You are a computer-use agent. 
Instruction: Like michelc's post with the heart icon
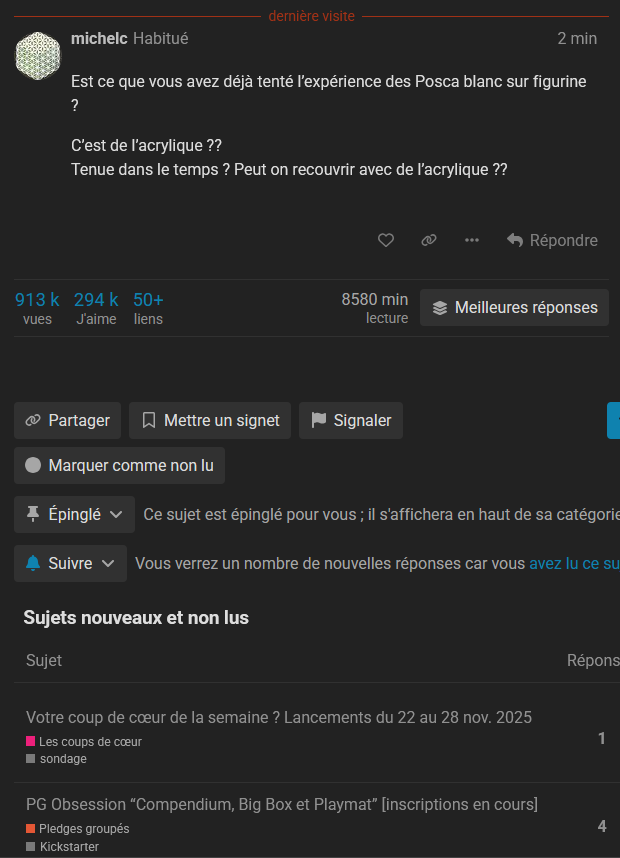pos(385,240)
